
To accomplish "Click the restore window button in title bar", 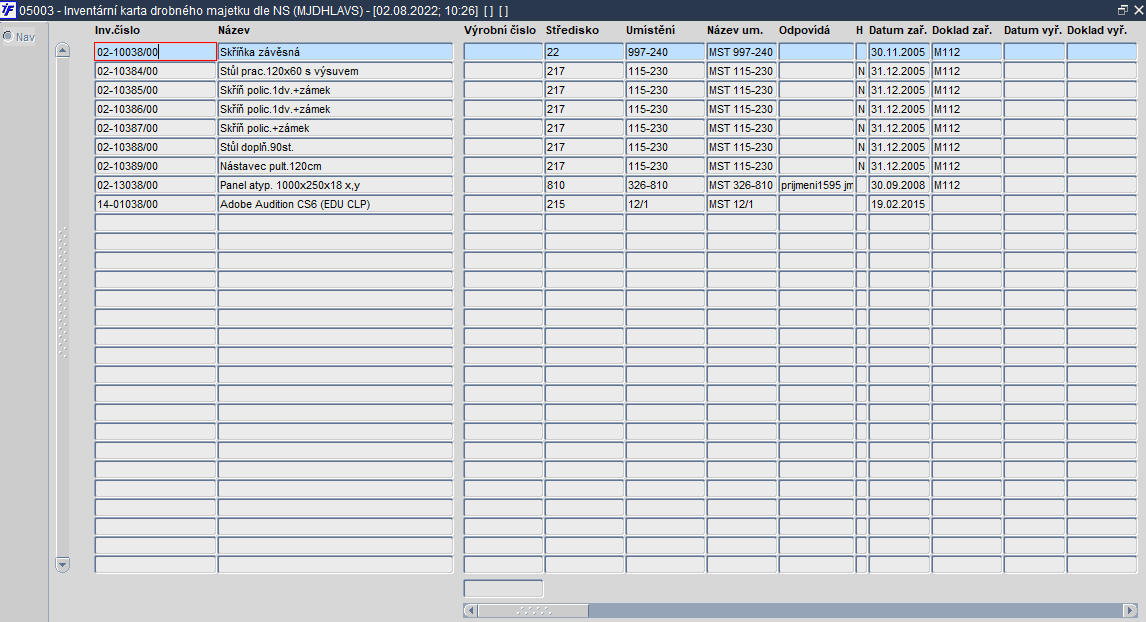I will click(x=1123, y=10).
